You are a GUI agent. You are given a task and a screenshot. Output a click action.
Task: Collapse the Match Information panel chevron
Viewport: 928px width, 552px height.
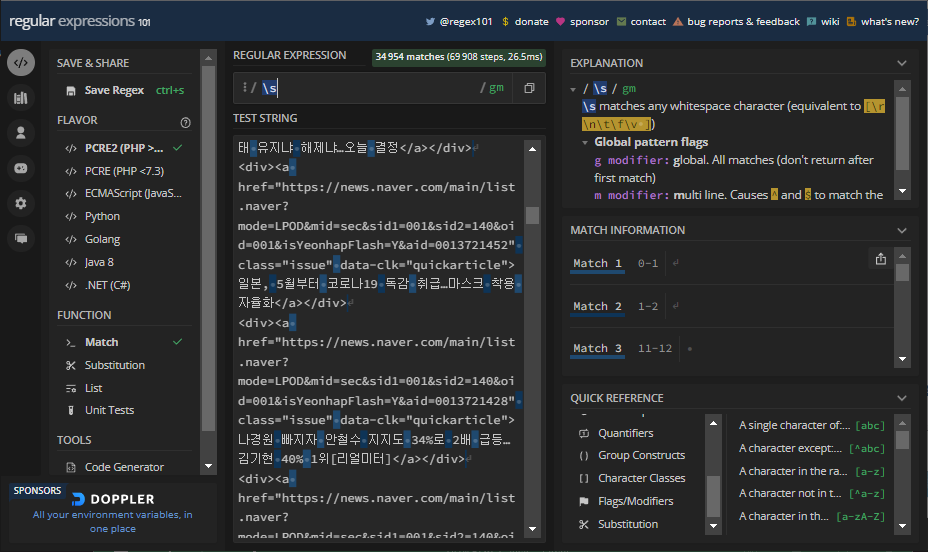pos(901,231)
